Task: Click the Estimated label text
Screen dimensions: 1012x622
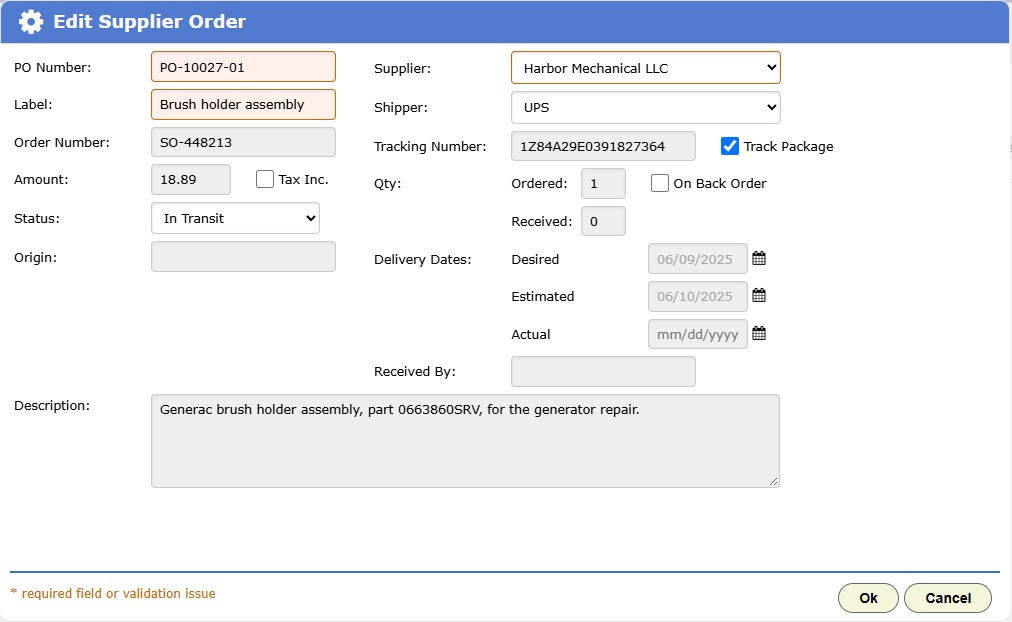Action: (543, 296)
